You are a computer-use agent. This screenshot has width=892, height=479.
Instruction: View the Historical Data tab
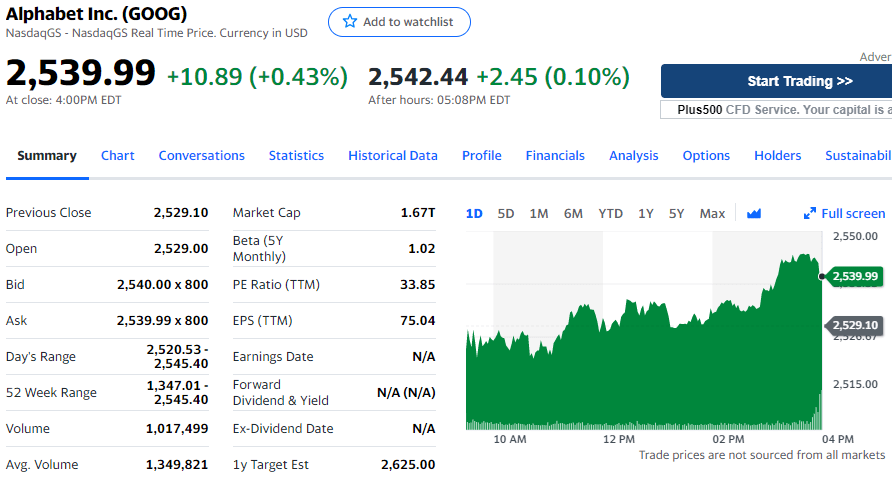[393, 155]
